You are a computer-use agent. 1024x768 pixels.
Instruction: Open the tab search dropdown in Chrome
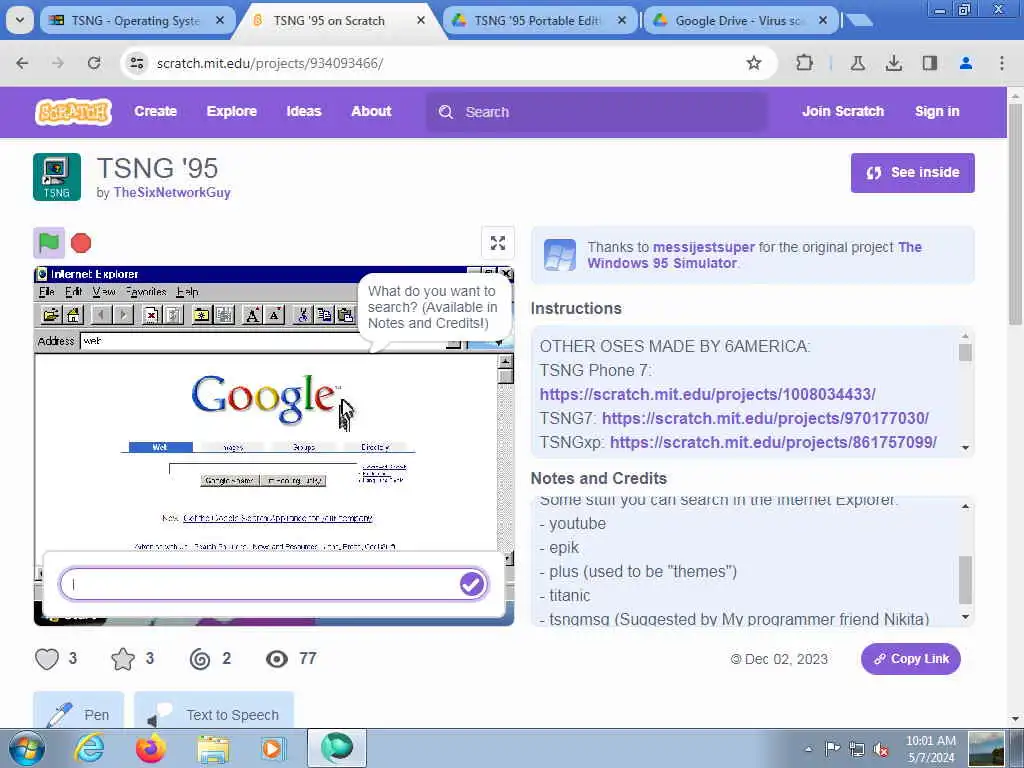[20, 20]
